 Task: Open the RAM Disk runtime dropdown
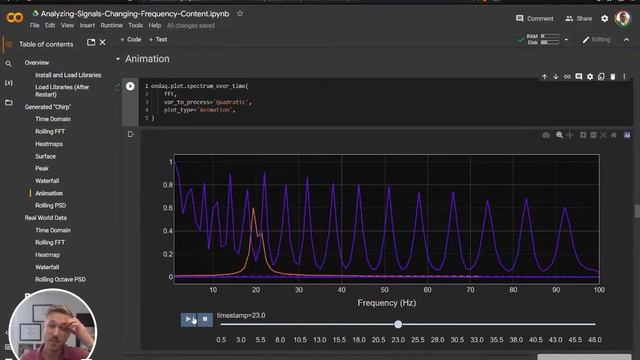tap(566, 40)
